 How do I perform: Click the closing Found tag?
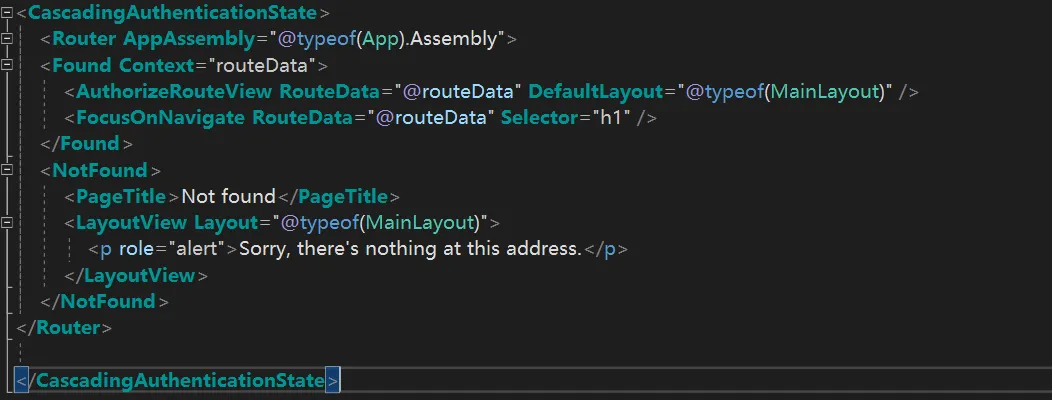[x=93, y=144]
